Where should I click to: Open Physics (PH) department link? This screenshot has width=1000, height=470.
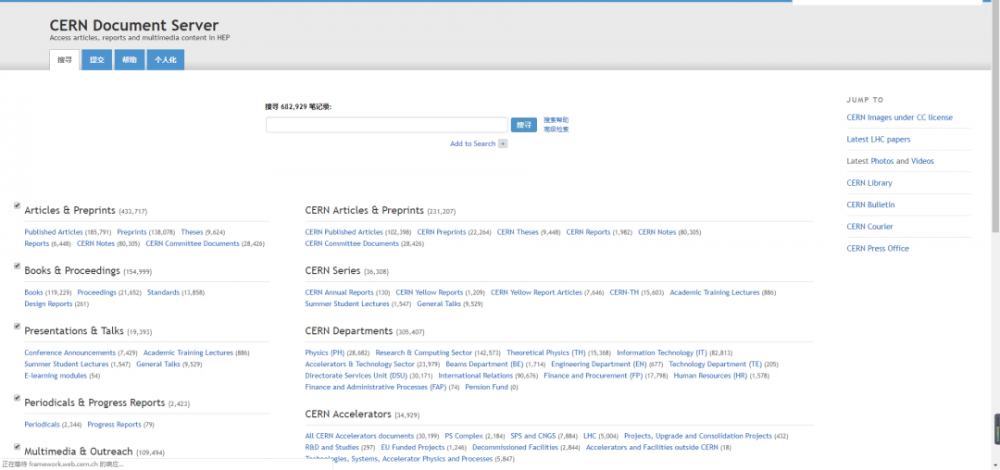(x=325, y=353)
